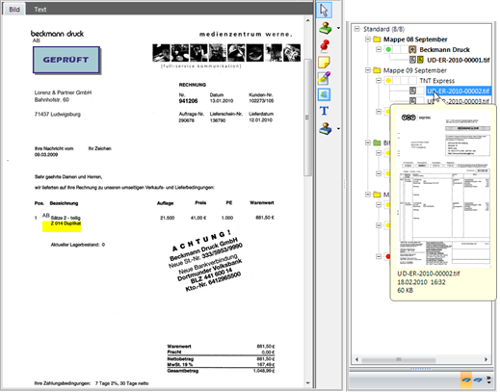Select the ACHTUNG stamp on the invoice
Screen dimensions: 500x392
206,261
